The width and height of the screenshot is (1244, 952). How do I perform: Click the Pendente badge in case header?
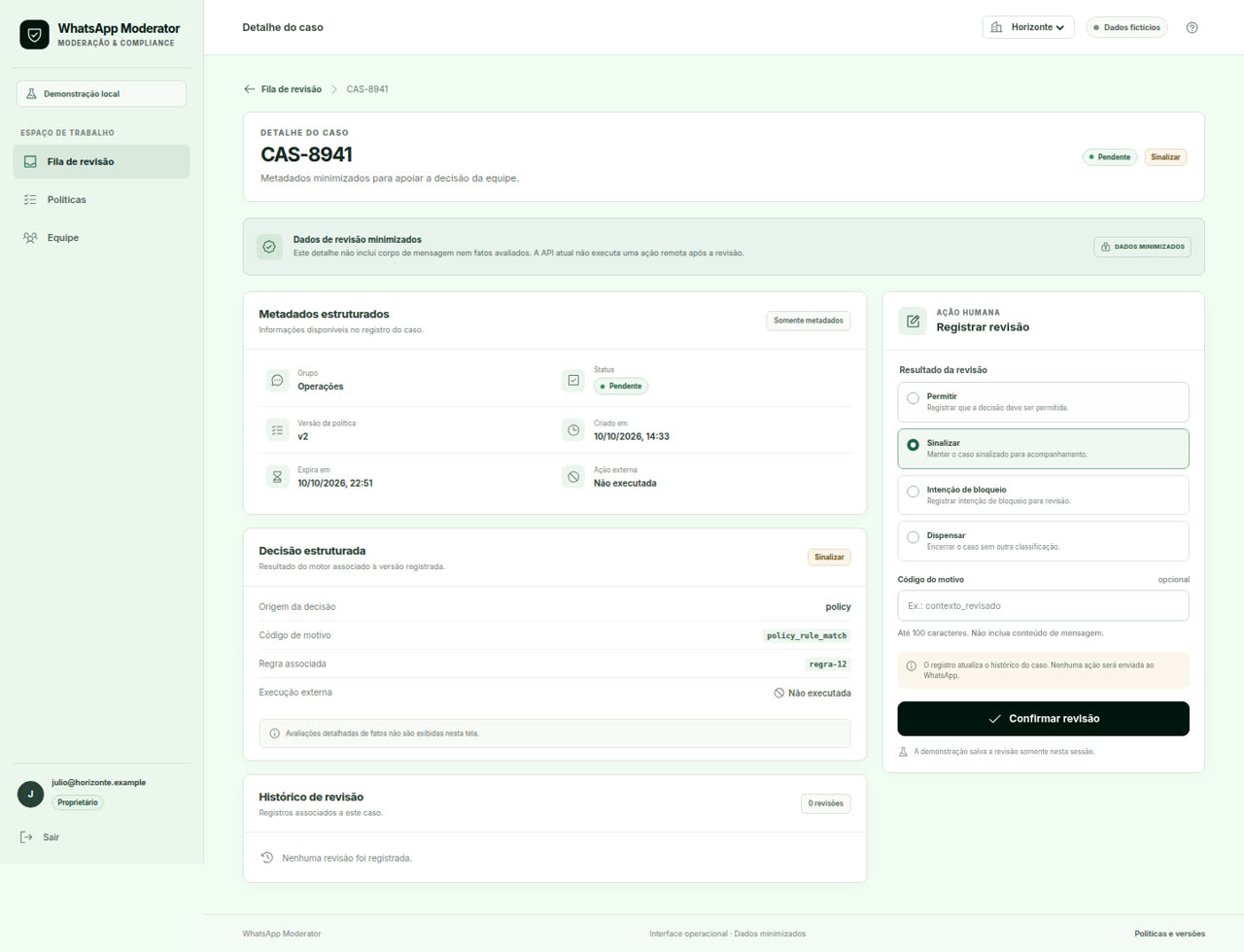click(1110, 157)
